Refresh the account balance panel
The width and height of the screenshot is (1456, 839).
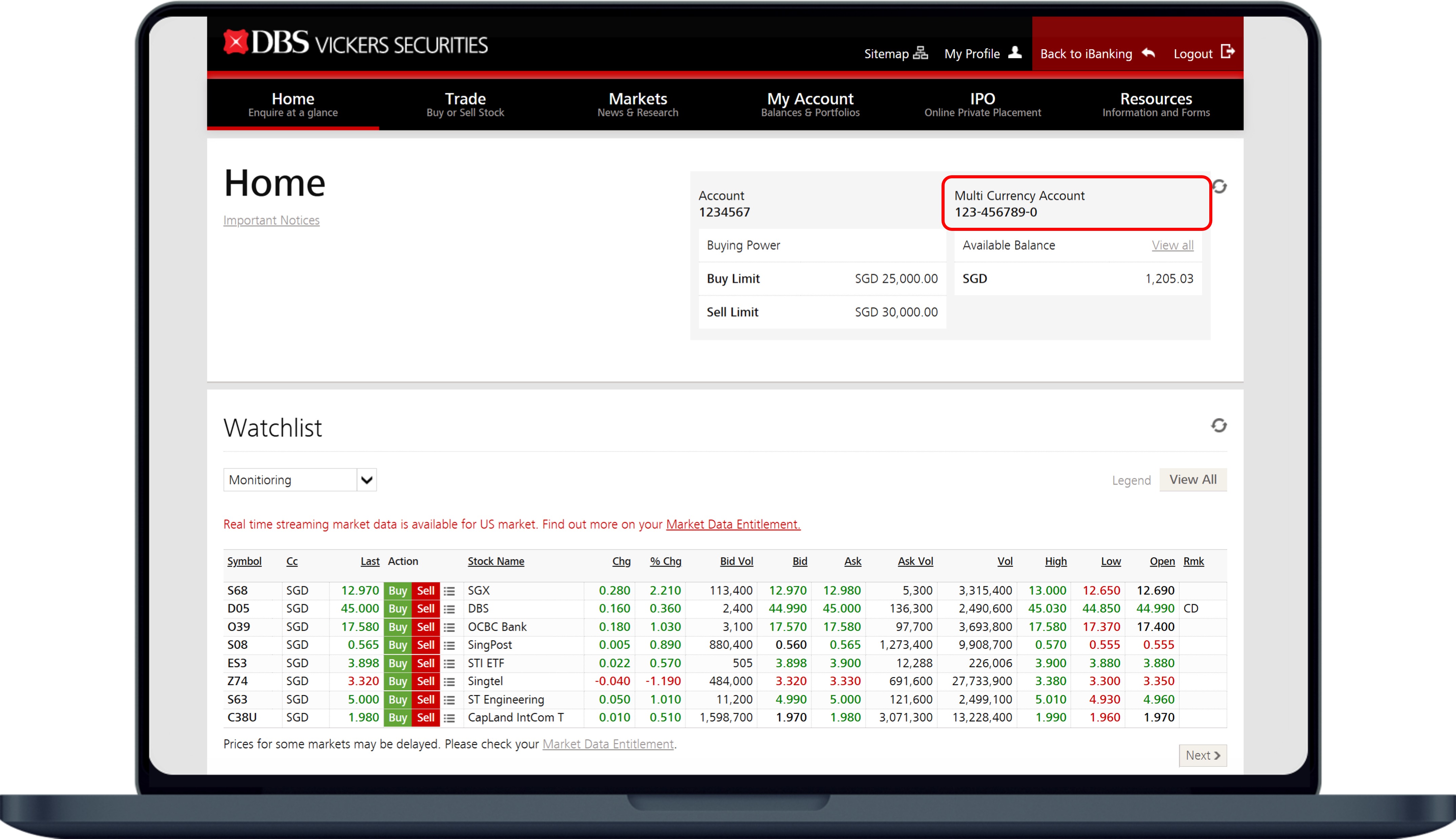pos(1219,186)
